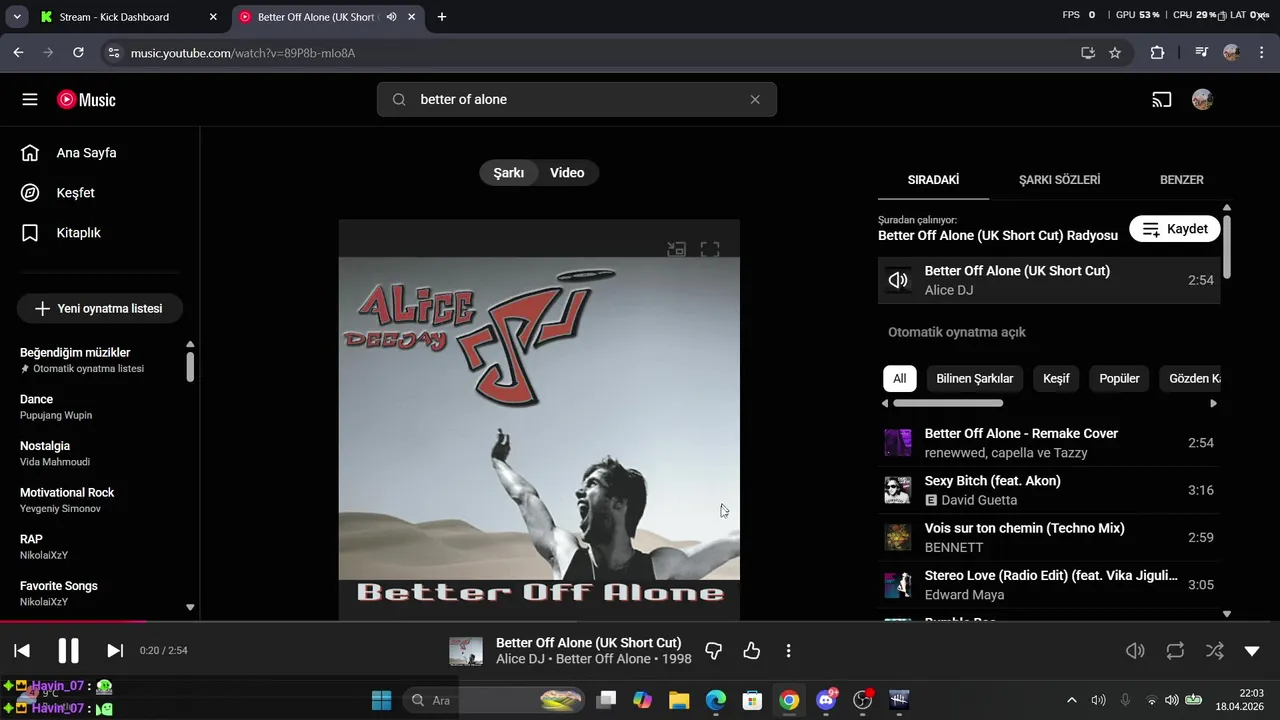
Task: Play Stereo Love (Radio Edit)
Action: [1049, 584]
